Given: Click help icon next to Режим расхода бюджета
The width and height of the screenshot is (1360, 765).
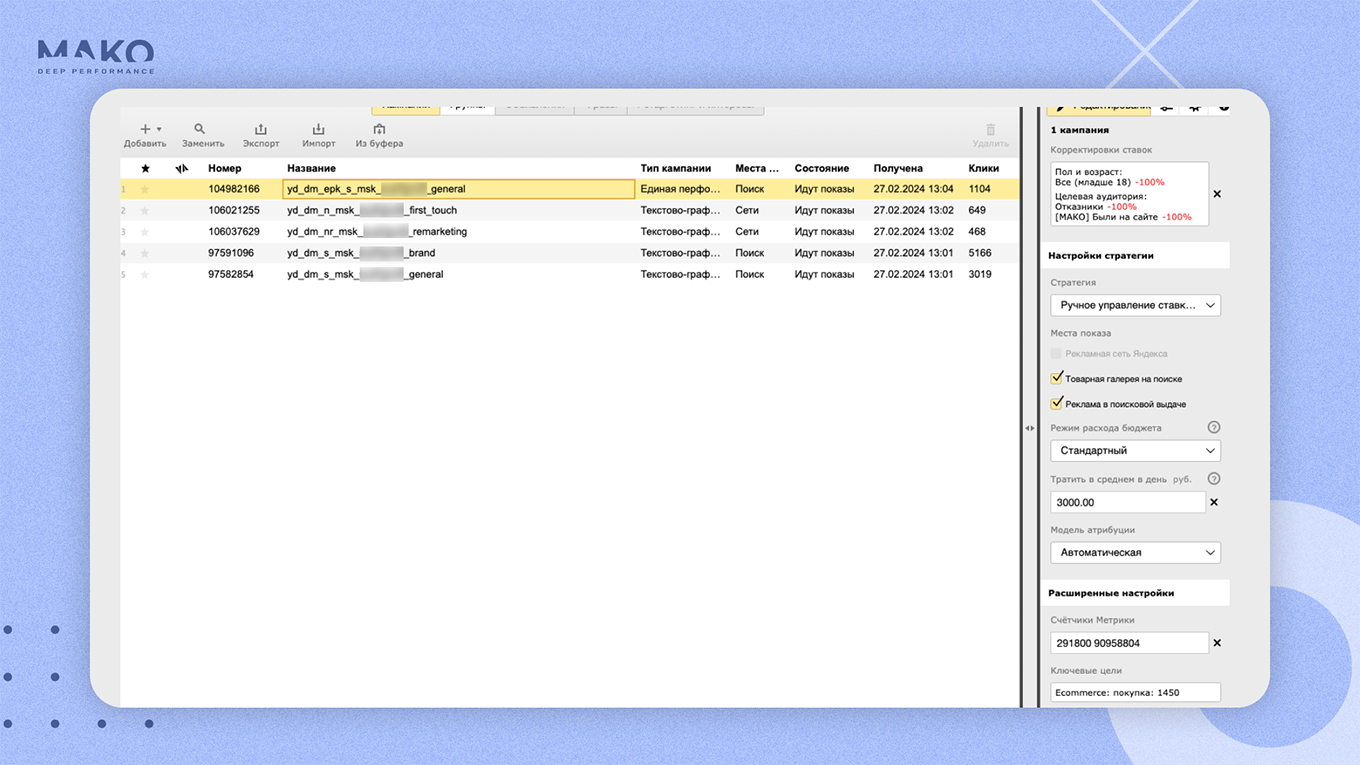Looking at the screenshot, I should coord(1214,428).
